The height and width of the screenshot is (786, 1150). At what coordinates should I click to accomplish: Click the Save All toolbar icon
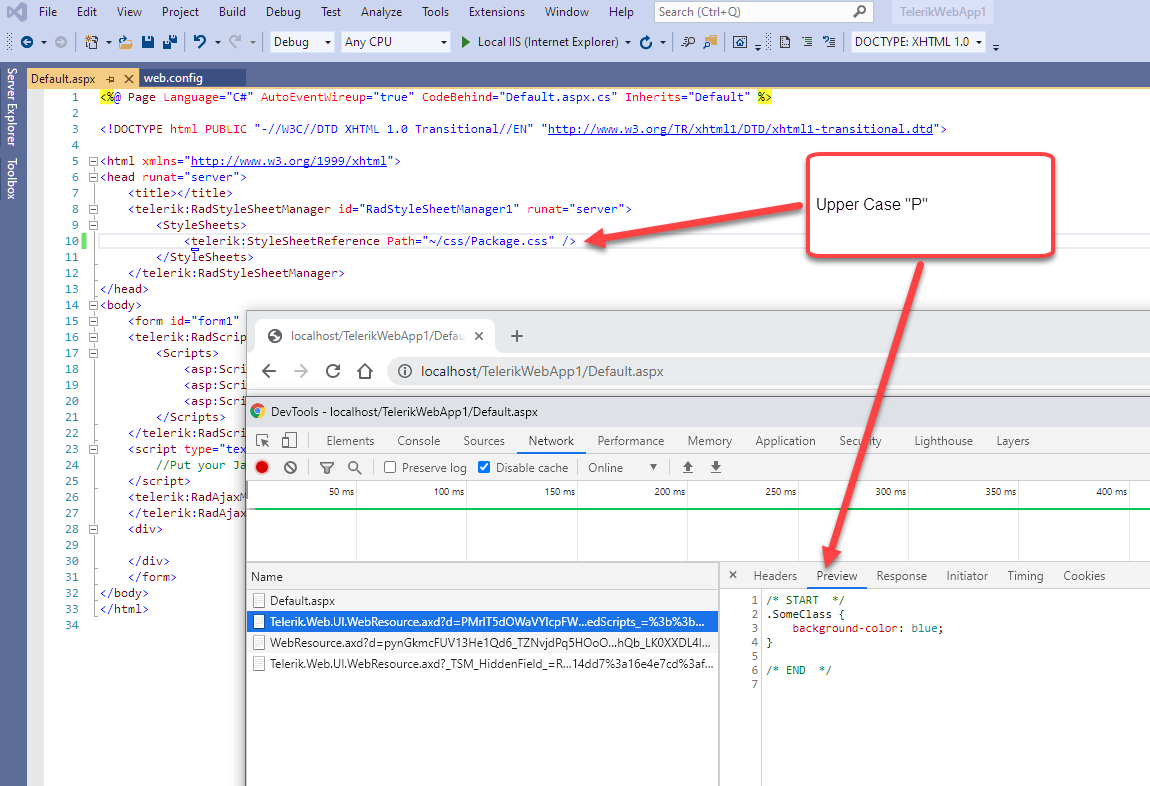point(169,42)
